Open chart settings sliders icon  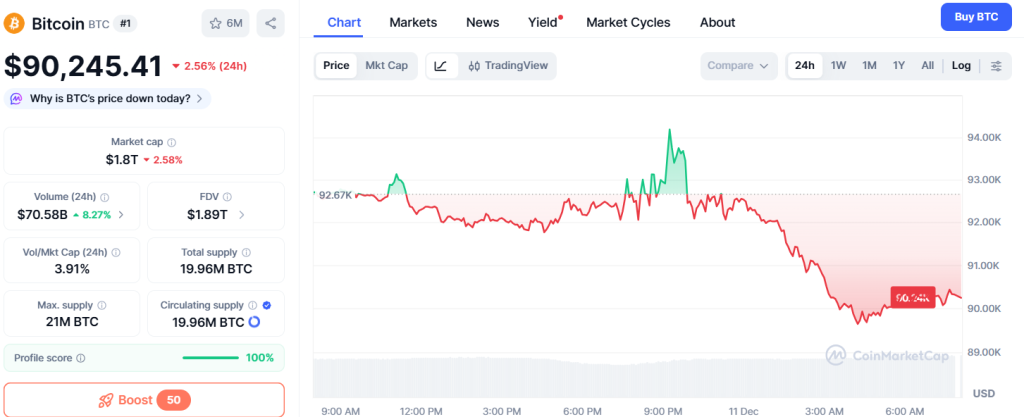tap(996, 66)
